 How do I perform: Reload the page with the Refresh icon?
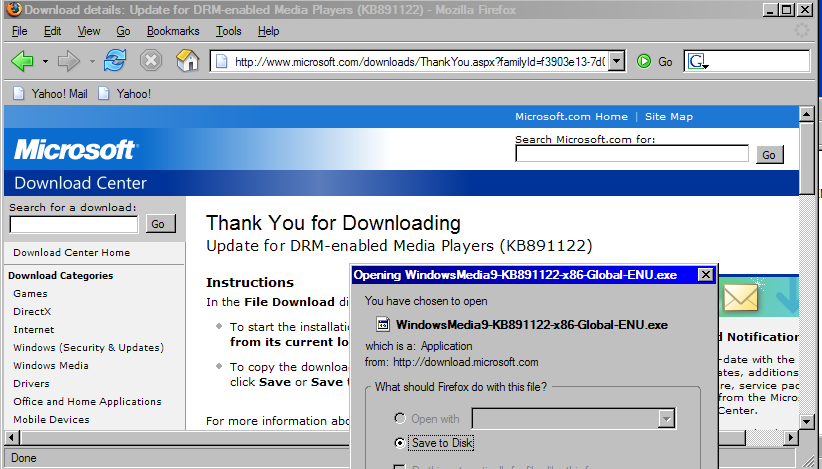[115, 60]
